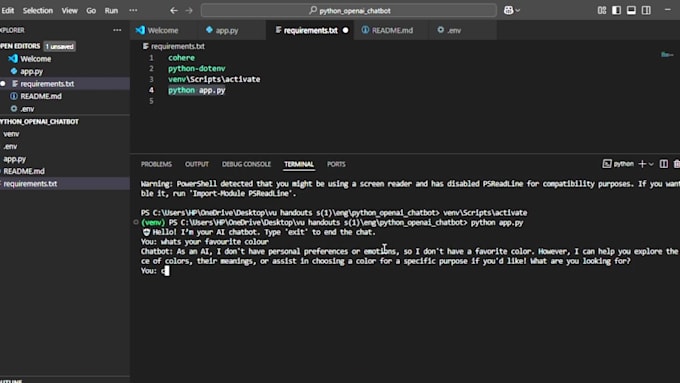
Task: Open the Problems panel tab
Action: tap(156, 164)
